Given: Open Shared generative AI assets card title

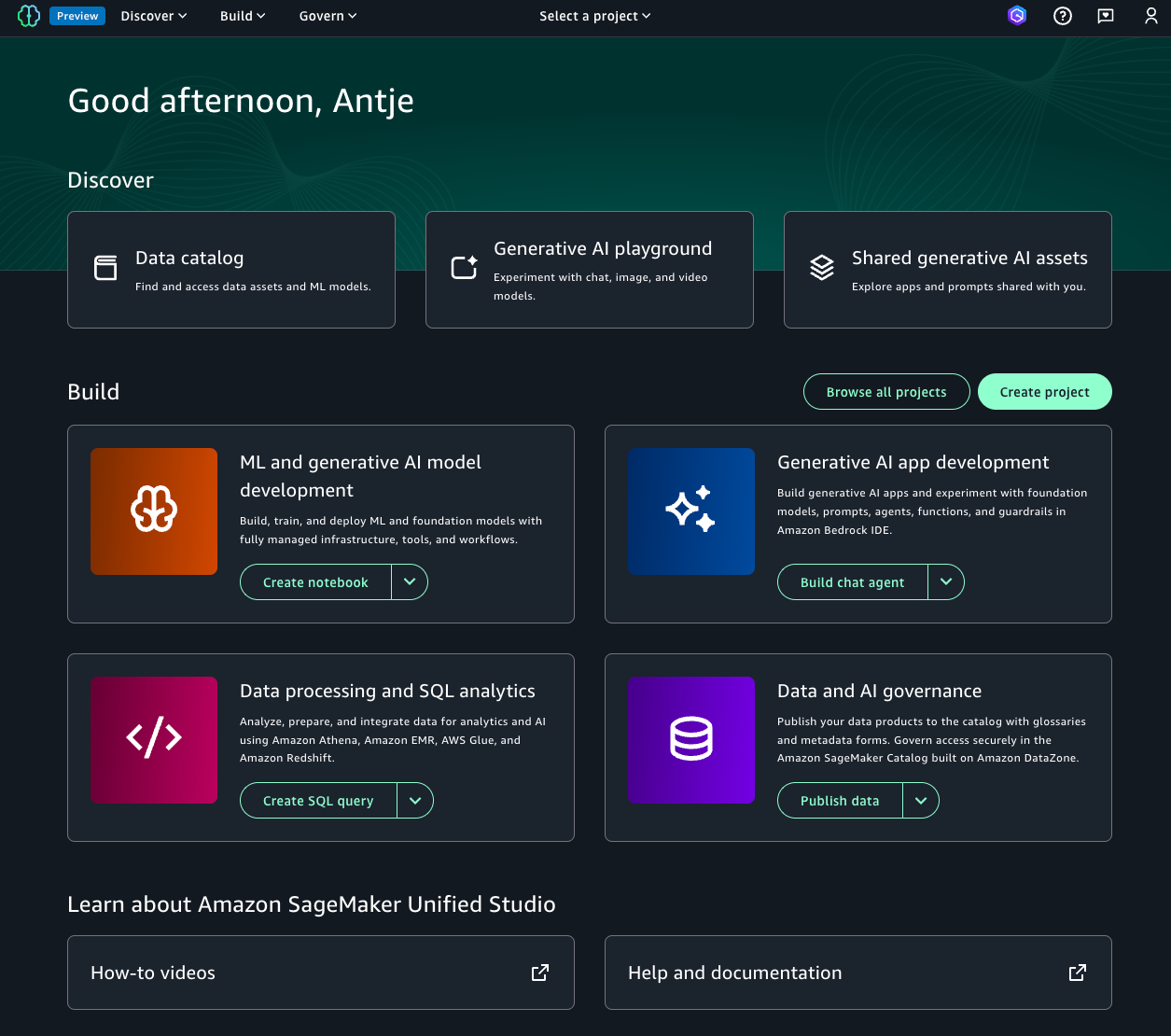Looking at the screenshot, I should tap(969, 259).
